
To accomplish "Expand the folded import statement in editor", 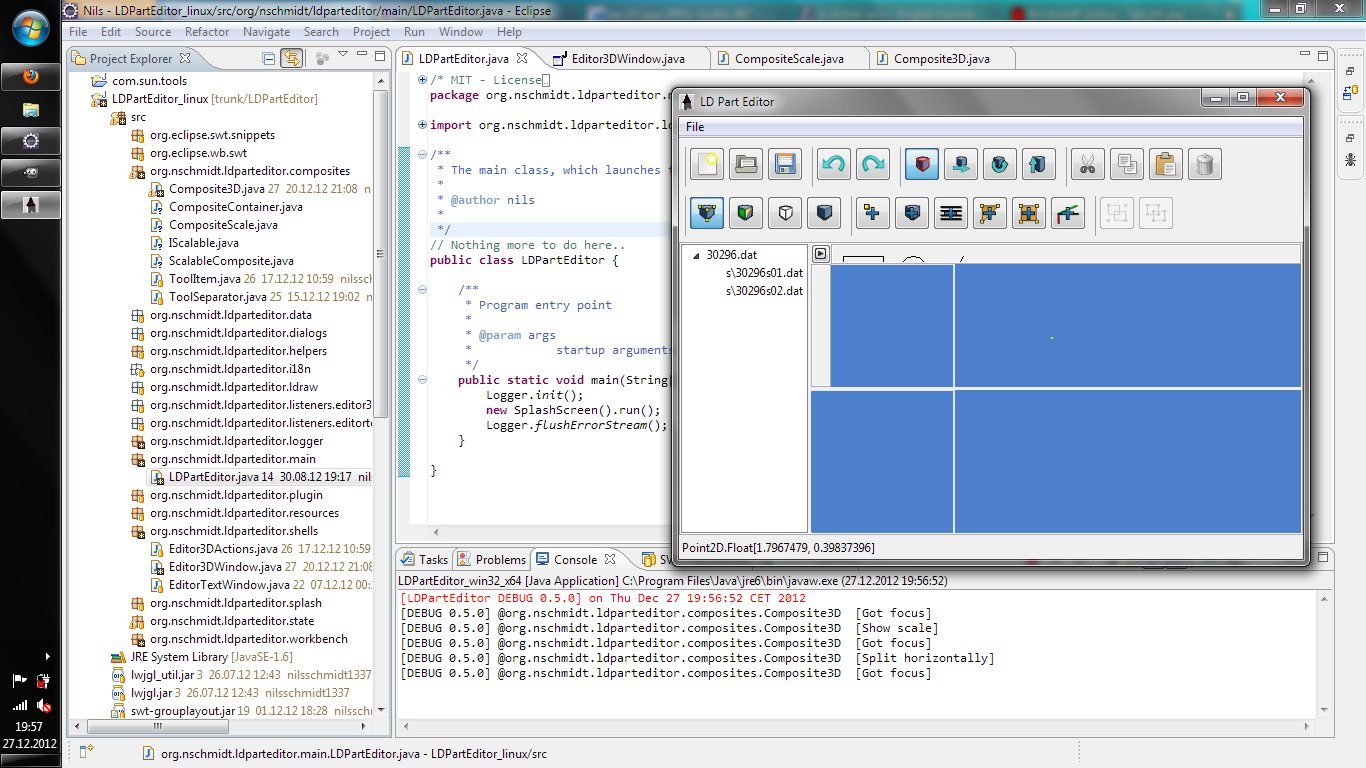I will [422, 126].
